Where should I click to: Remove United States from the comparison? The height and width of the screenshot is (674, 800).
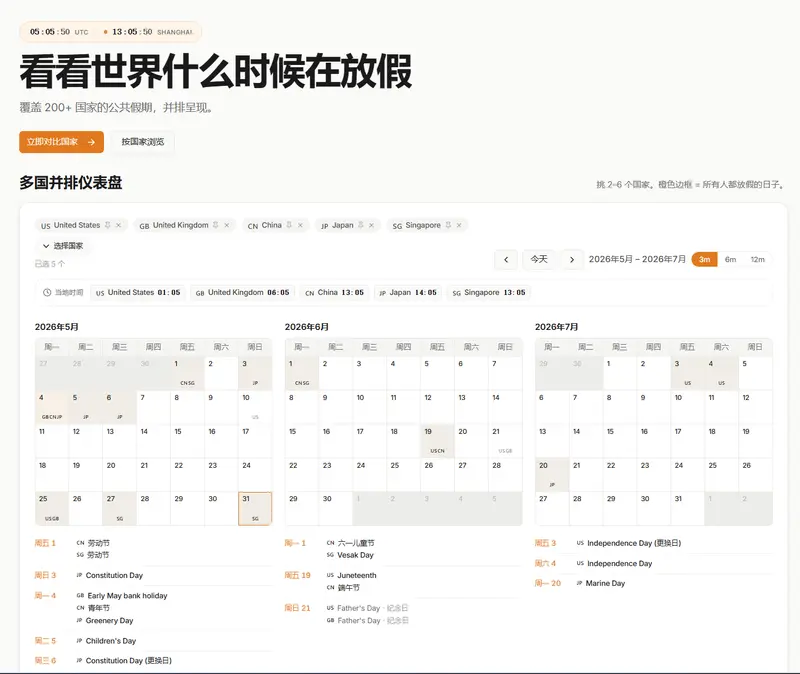[118, 225]
